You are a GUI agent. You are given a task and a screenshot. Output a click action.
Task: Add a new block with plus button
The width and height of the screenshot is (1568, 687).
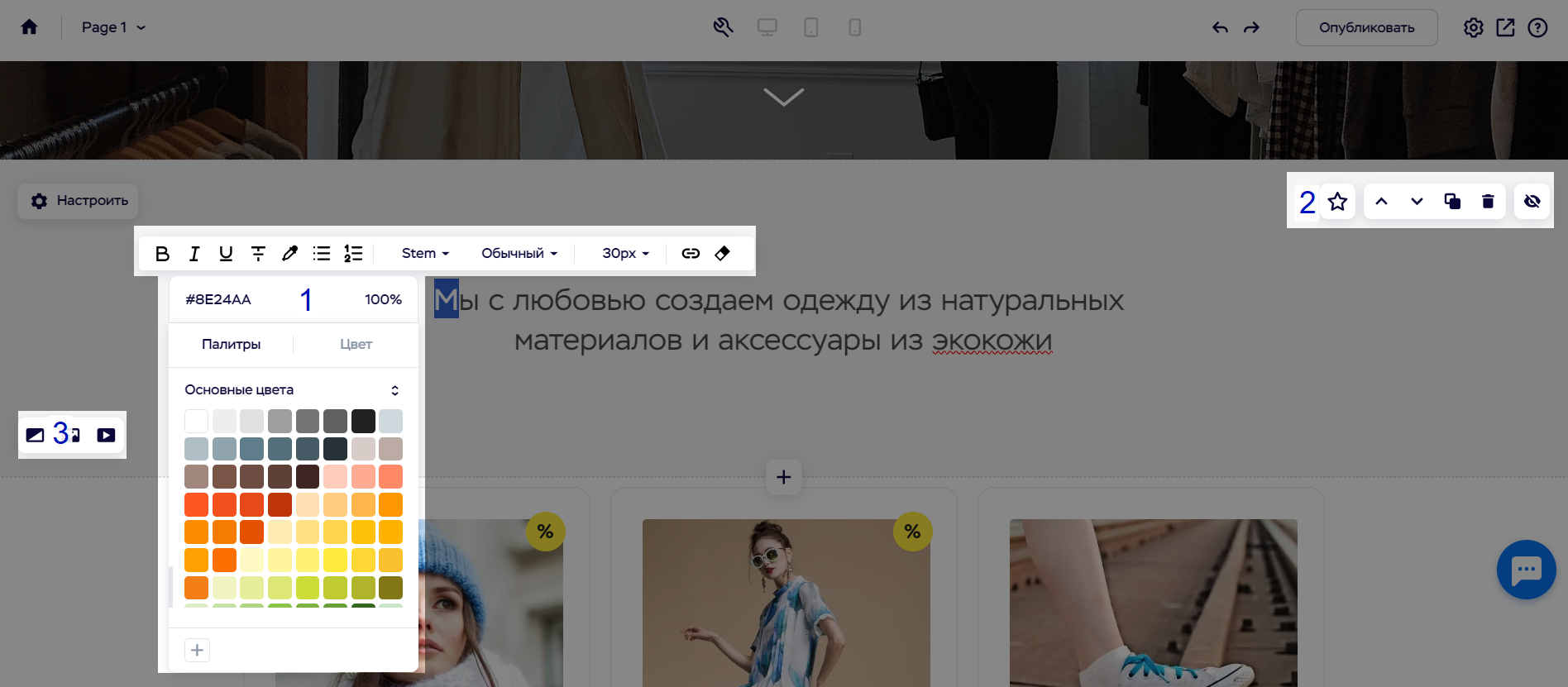point(784,477)
